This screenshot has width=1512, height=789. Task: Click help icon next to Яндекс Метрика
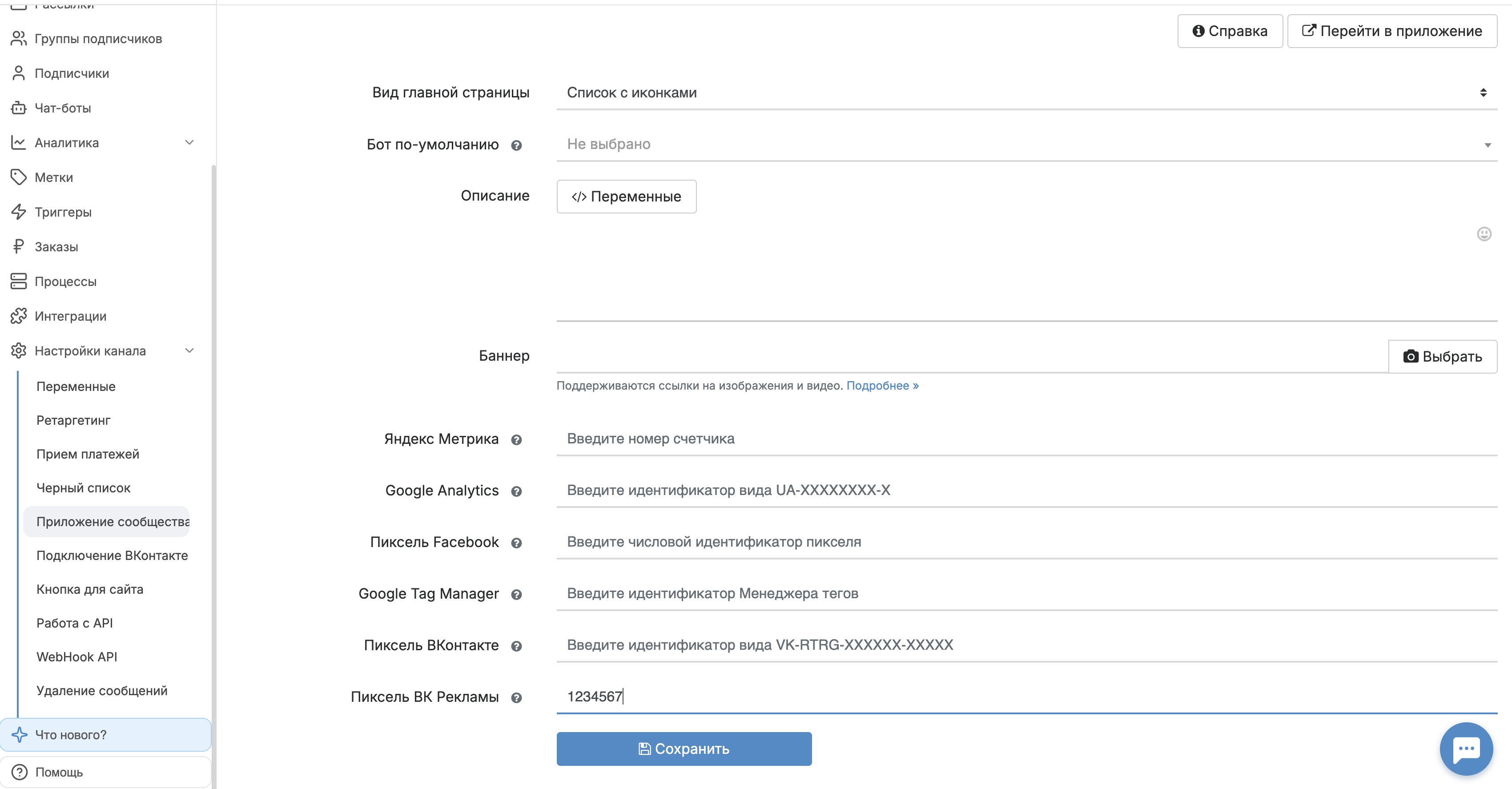(x=516, y=440)
